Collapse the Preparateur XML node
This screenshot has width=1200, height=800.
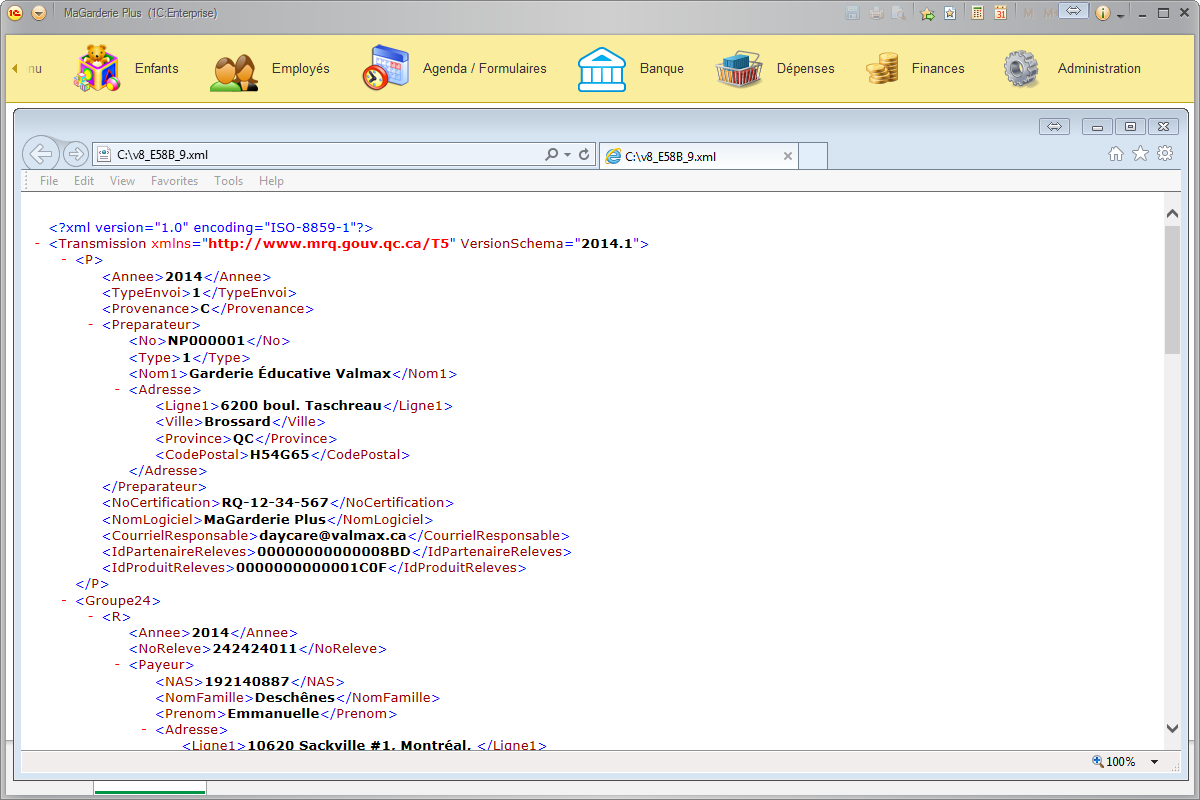click(x=90, y=324)
